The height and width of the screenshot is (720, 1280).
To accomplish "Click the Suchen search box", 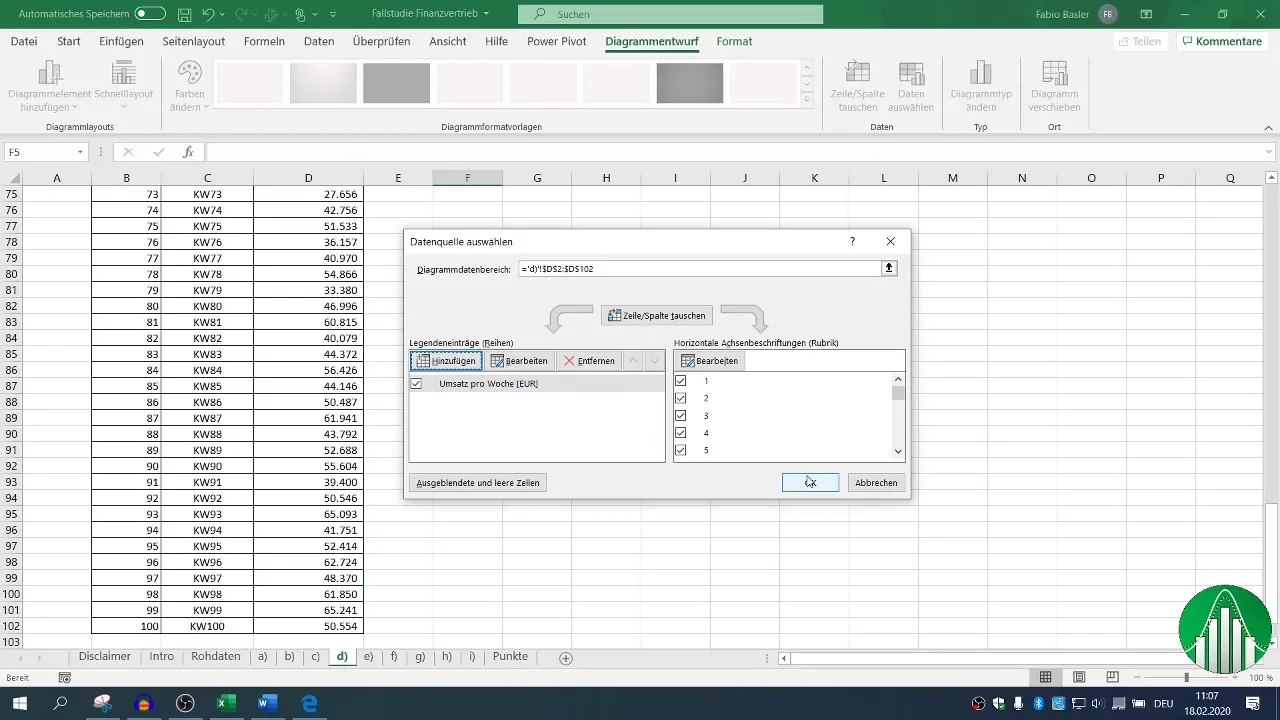I will pos(670,14).
